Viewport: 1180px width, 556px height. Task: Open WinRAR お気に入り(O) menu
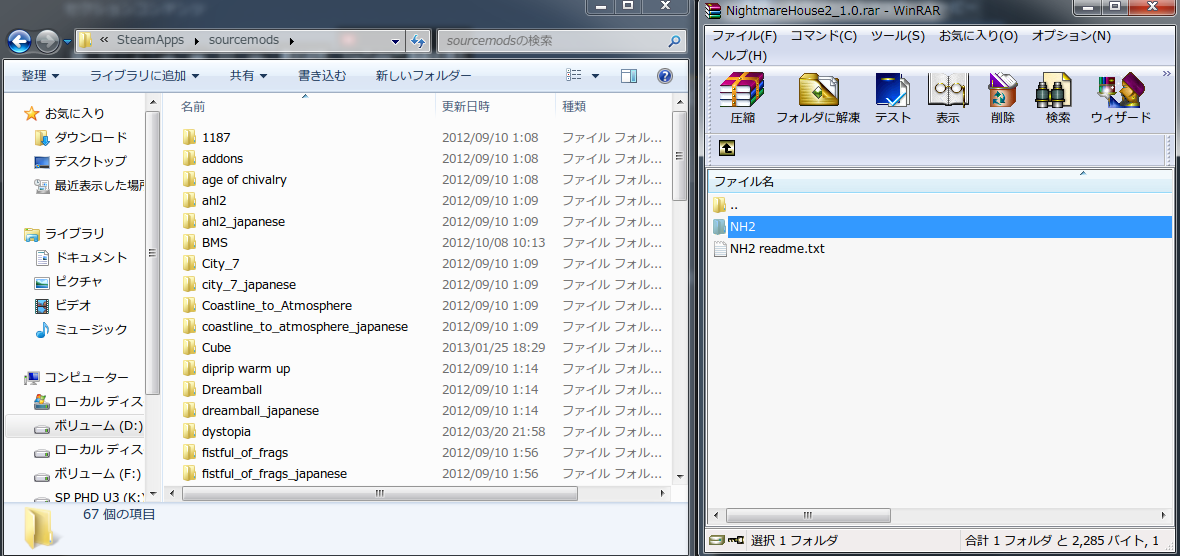(978, 35)
